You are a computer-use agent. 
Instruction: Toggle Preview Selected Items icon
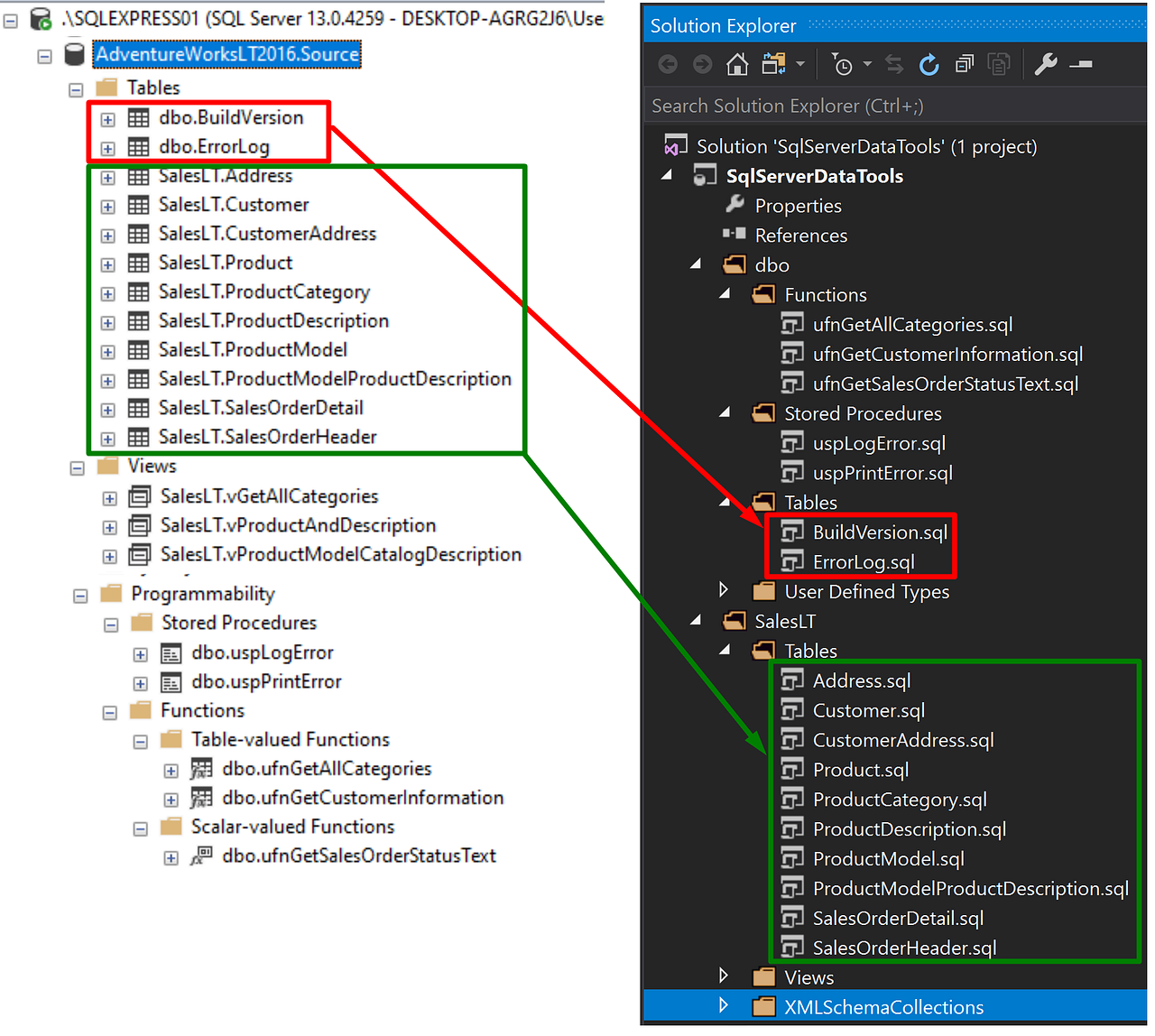coord(1081,64)
